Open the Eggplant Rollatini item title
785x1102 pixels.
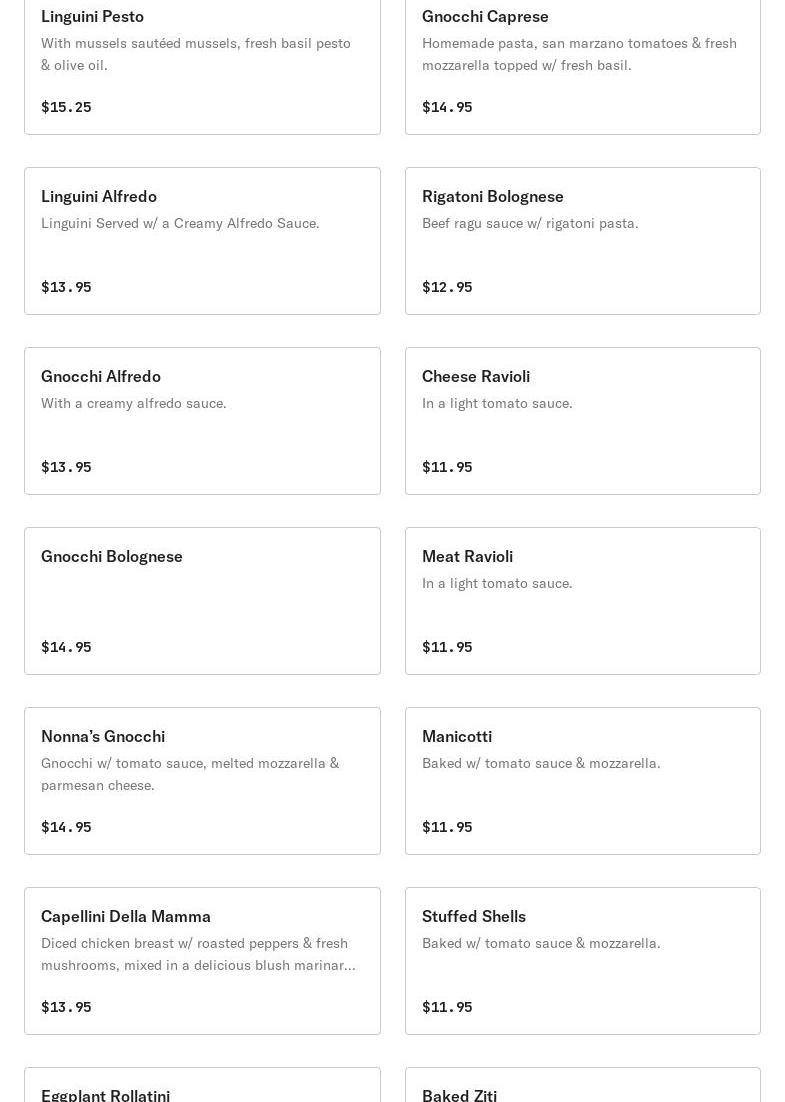point(105,1094)
